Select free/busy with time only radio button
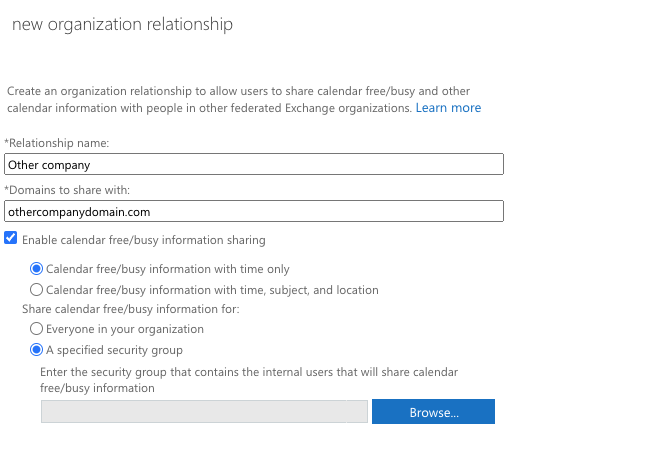662x475 pixels. (x=37, y=269)
